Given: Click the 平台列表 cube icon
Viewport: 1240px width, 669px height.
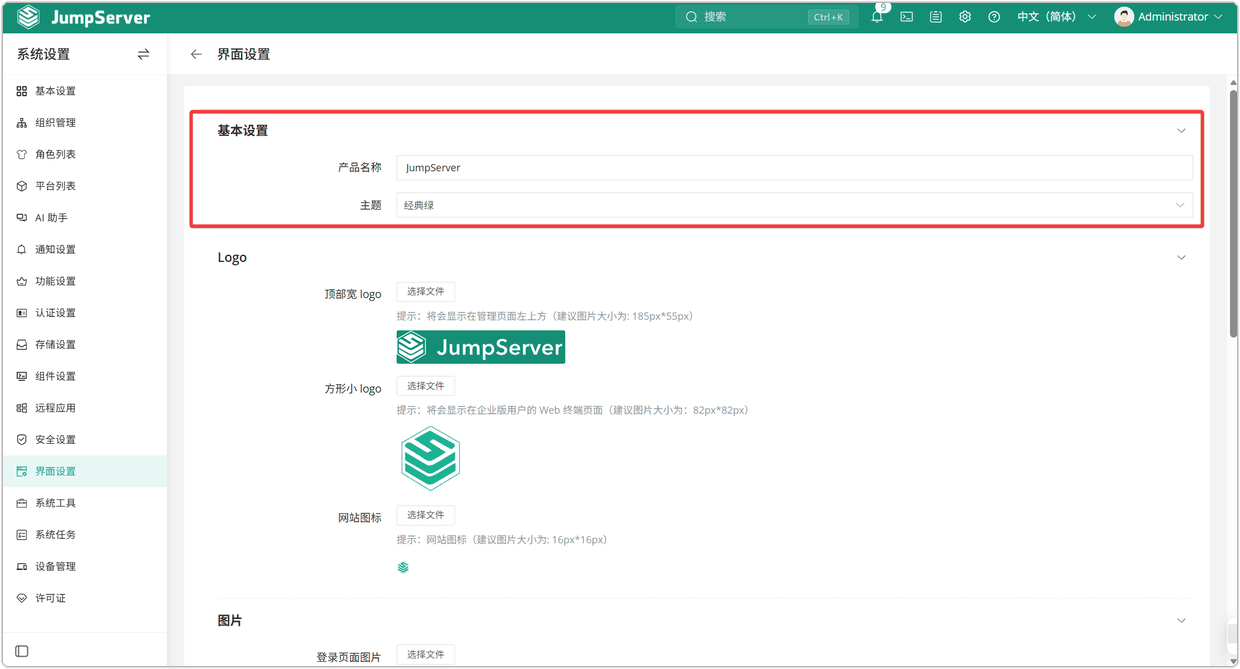Looking at the screenshot, I should click(x=22, y=186).
